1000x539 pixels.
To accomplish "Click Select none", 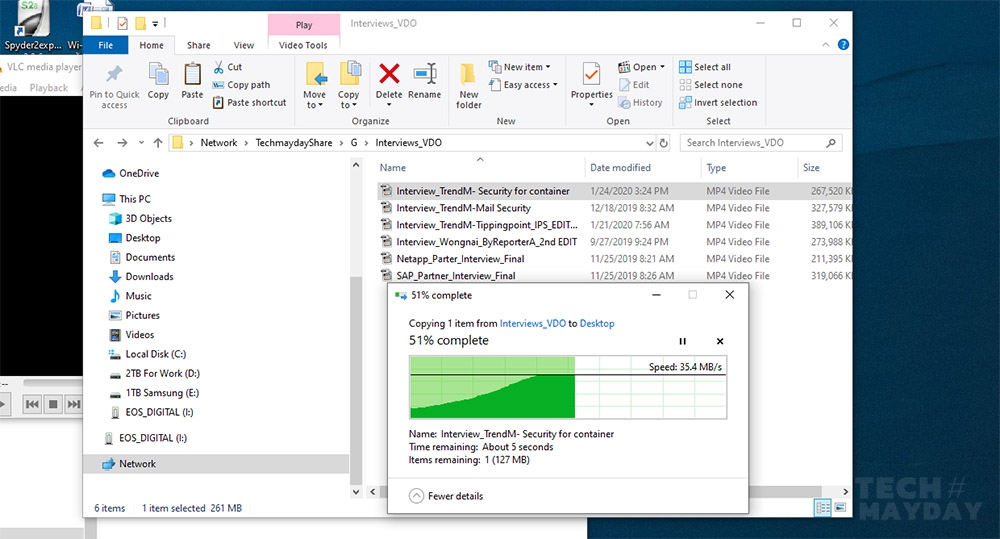I will [711, 85].
